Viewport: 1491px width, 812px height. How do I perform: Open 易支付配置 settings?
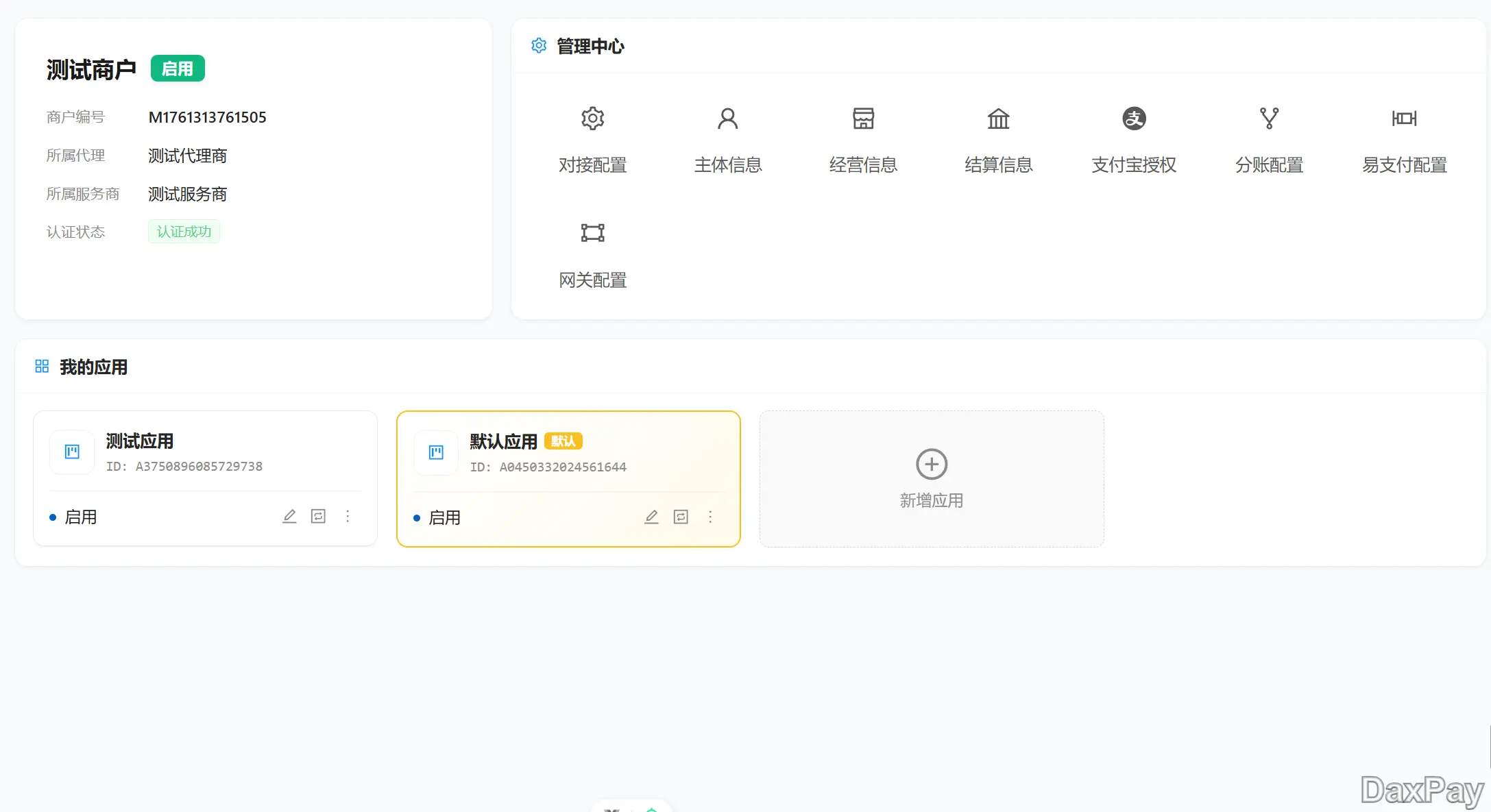[x=1404, y=139]
